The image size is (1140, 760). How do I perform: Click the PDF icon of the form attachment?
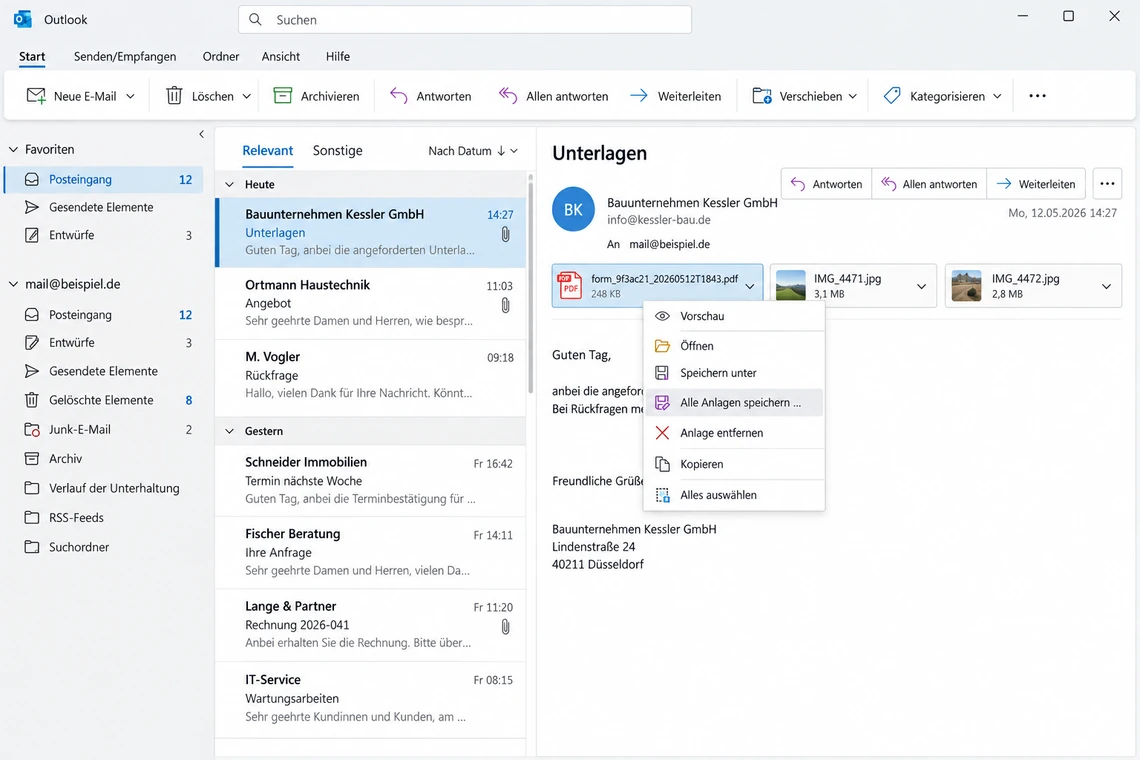click(x=570, y=285)
